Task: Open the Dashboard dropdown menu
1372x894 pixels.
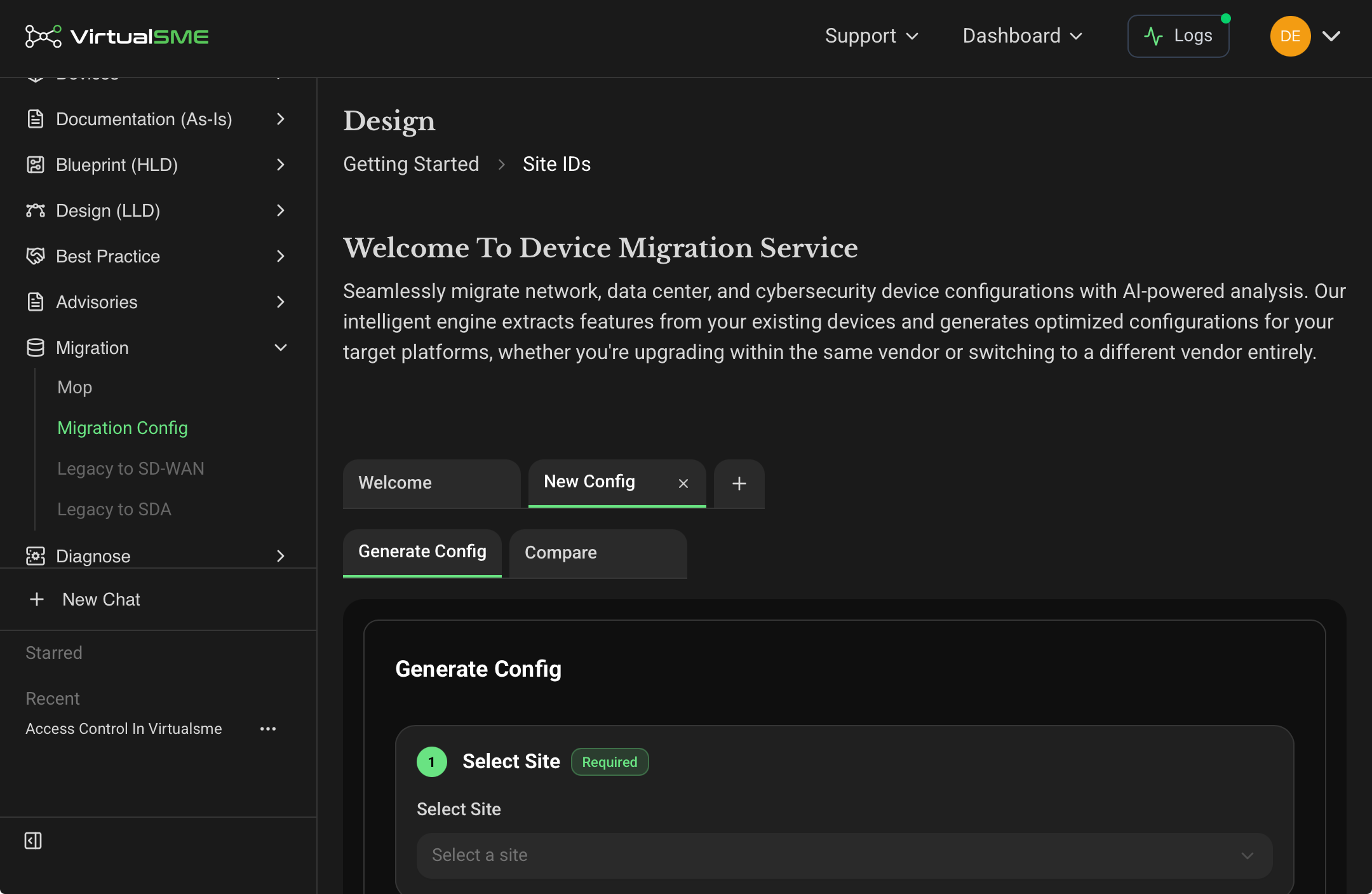Action: click(1023, 36)
